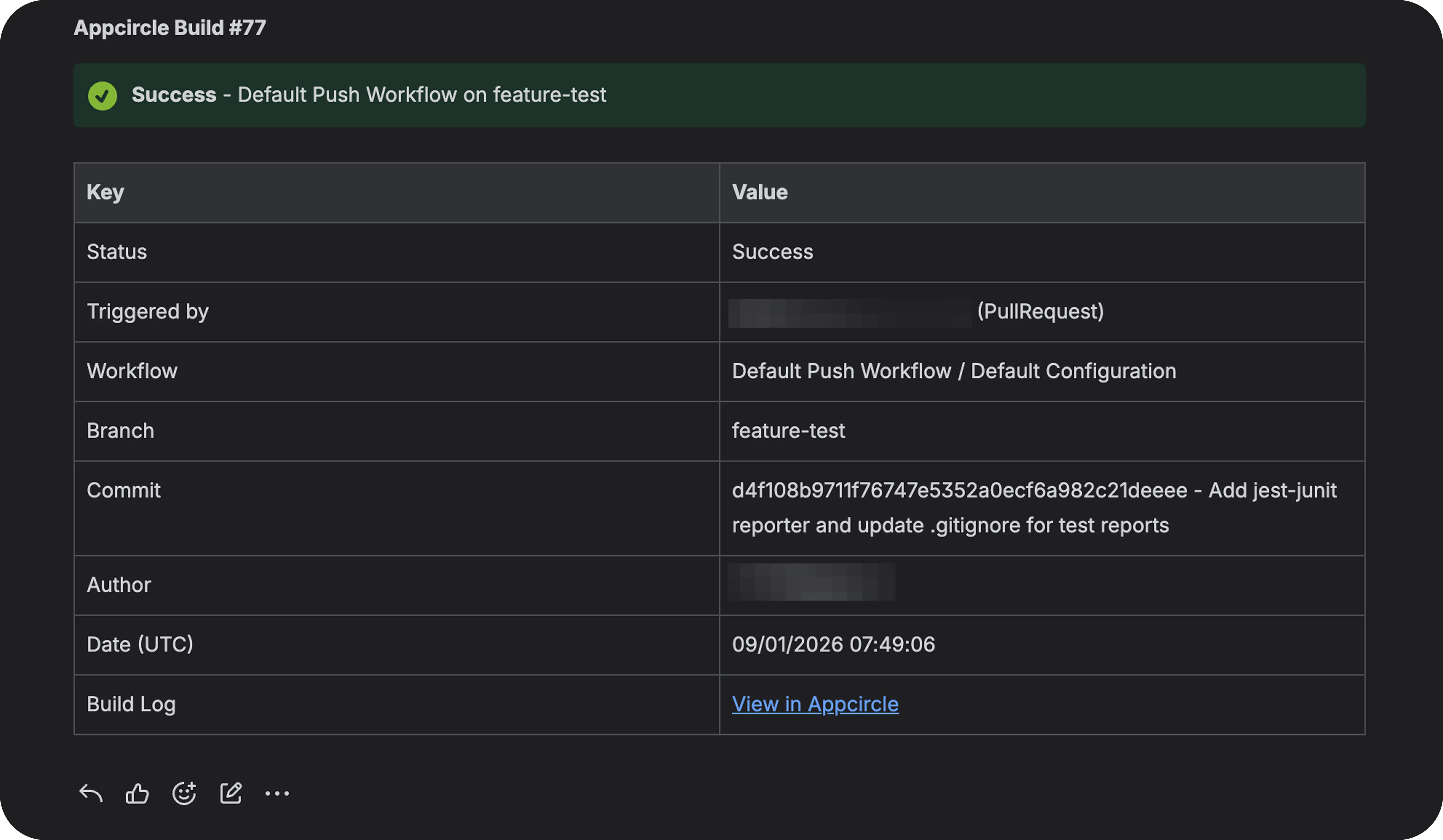The height and width of the screenshot is (840, 1443).
Task: Click the Key column header
Action: 105,192
